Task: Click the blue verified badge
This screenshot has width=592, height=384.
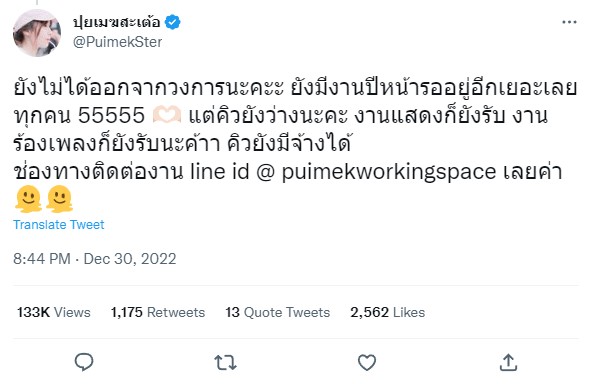Action: click(x=173, y=22)
